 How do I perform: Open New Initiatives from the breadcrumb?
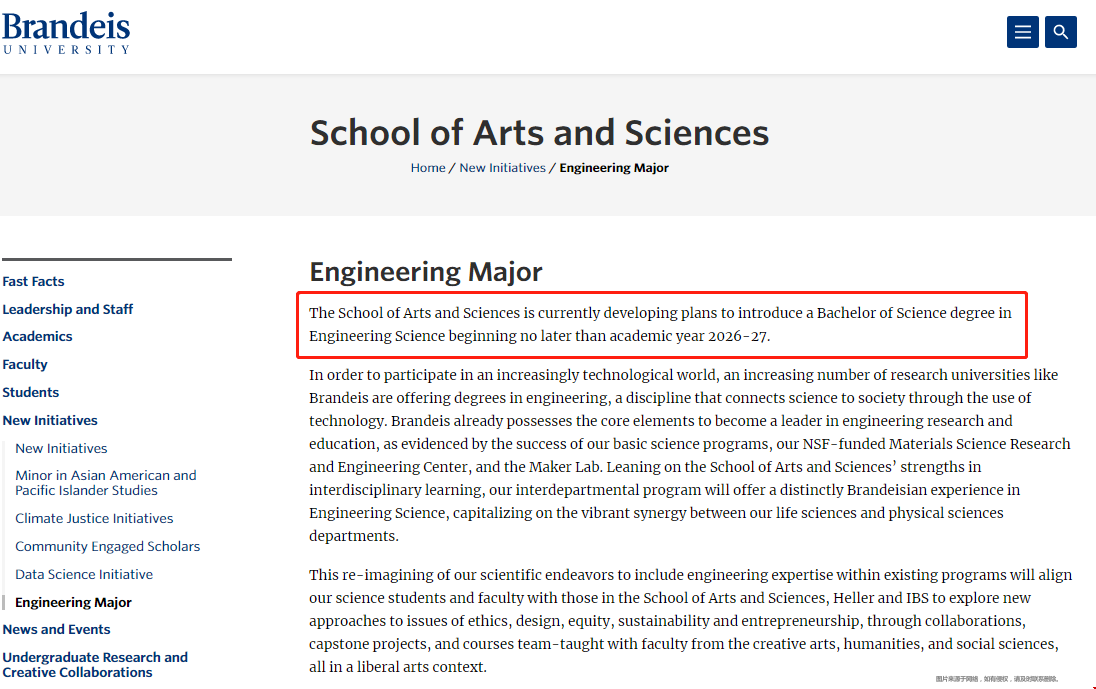click(x=502, y=167)
